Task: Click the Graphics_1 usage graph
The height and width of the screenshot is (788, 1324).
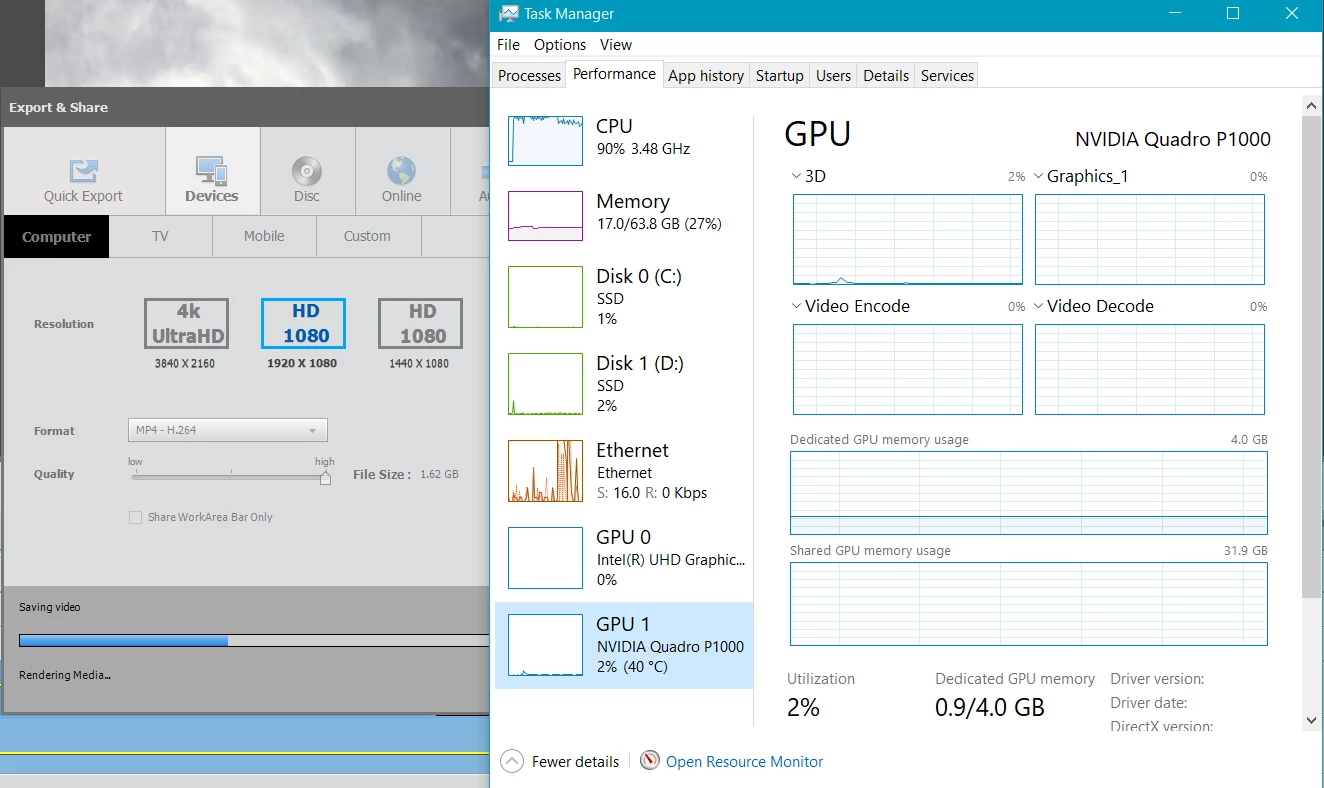Action: [x=1150, y=240]
